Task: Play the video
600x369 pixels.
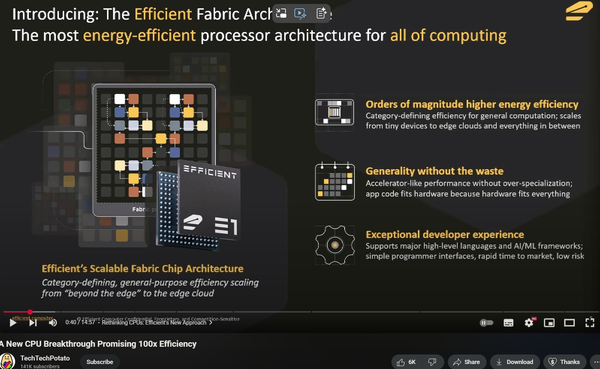Action: [x=13, y=323]
